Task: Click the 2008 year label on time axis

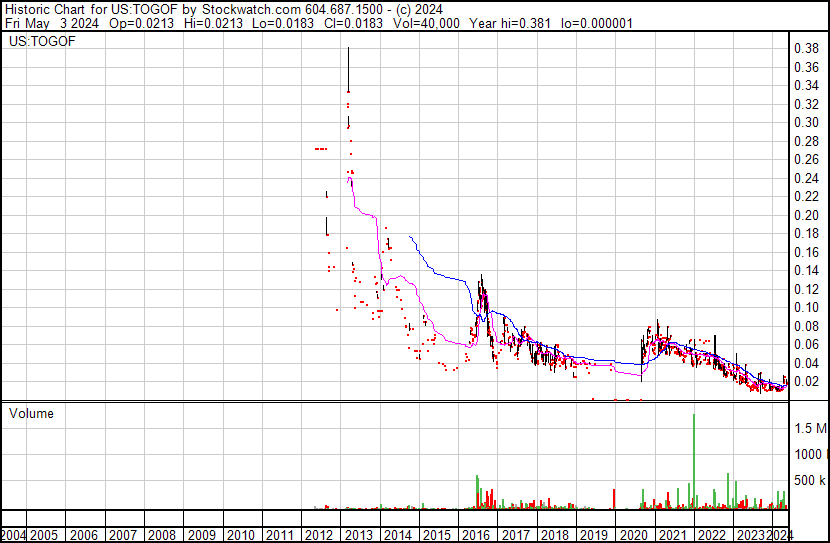Action: (162, 535)
